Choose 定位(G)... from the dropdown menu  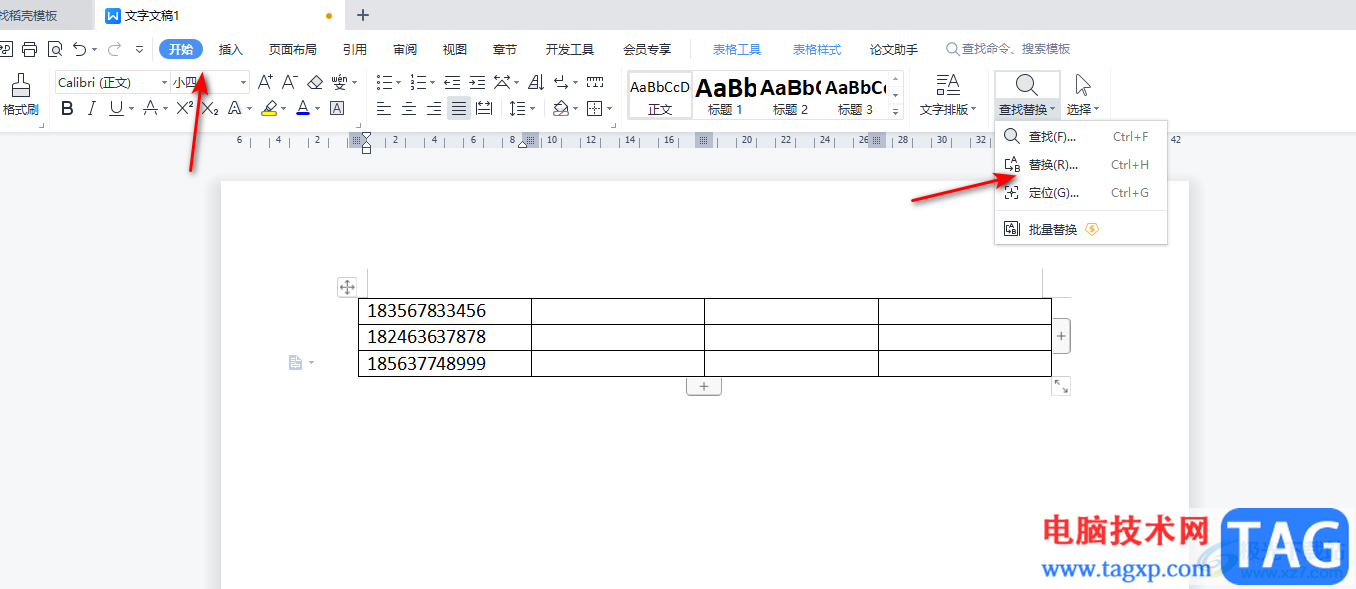point(1081,193)
